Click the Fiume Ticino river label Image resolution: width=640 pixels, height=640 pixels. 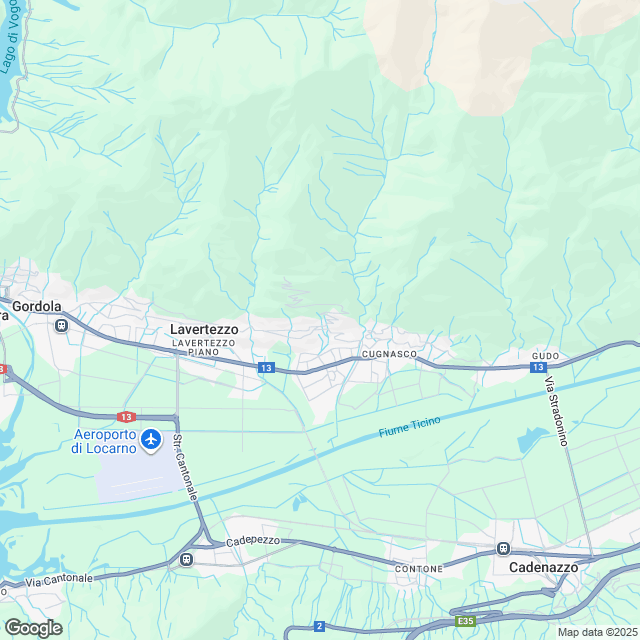(x=409, y=427)
